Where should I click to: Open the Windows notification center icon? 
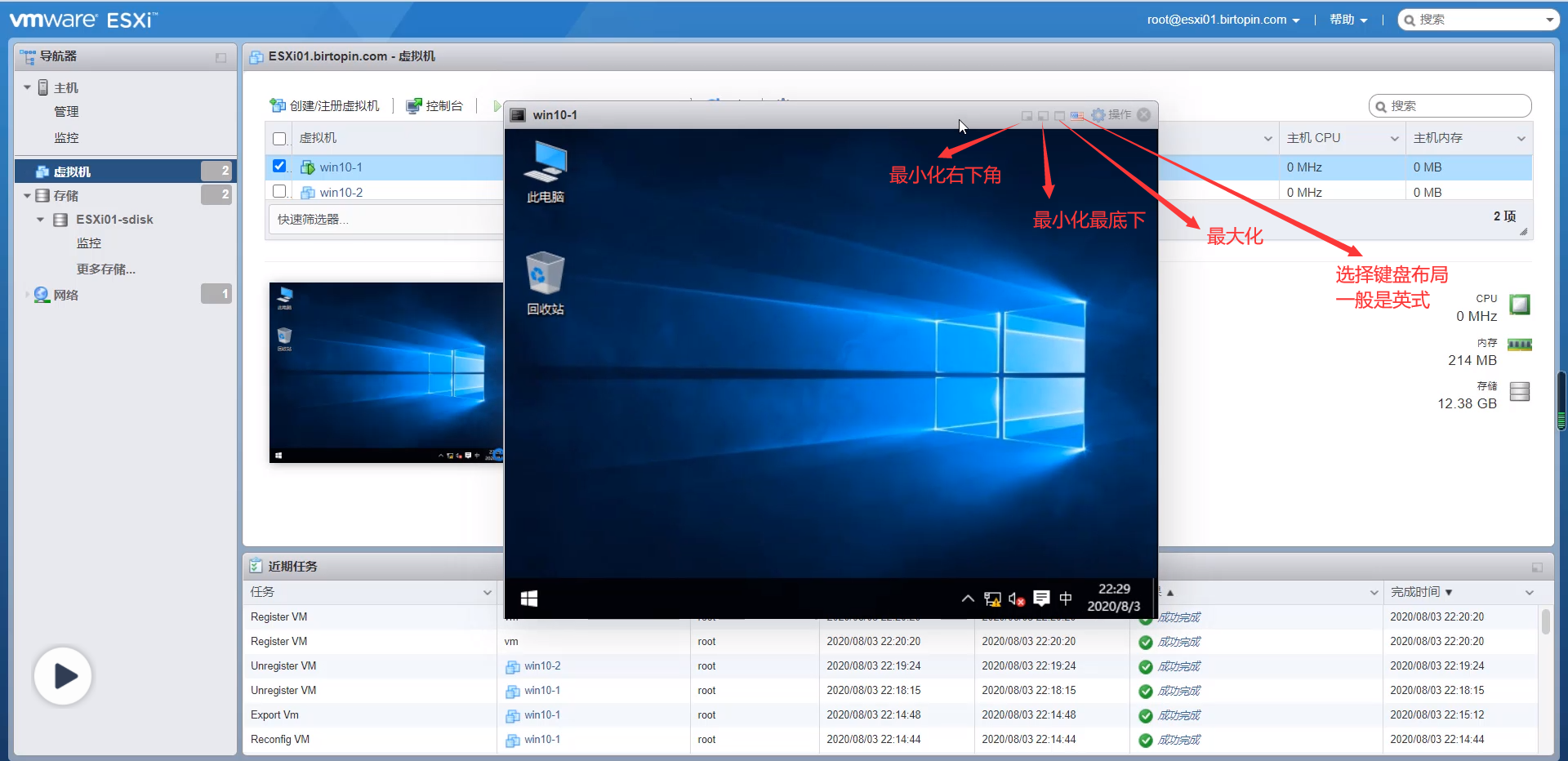(1041, 599)
